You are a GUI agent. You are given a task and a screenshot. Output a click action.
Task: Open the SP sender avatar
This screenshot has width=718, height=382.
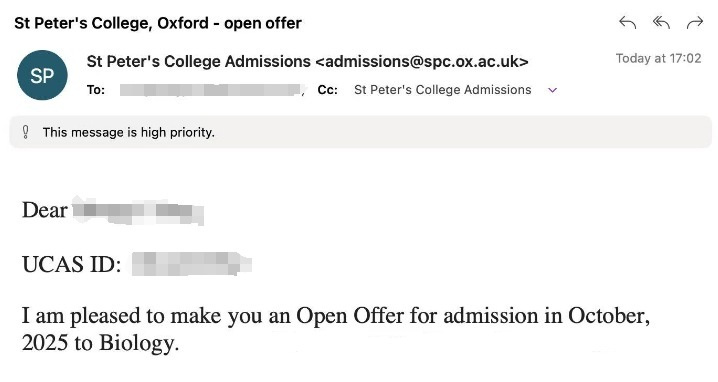(42, 75)
